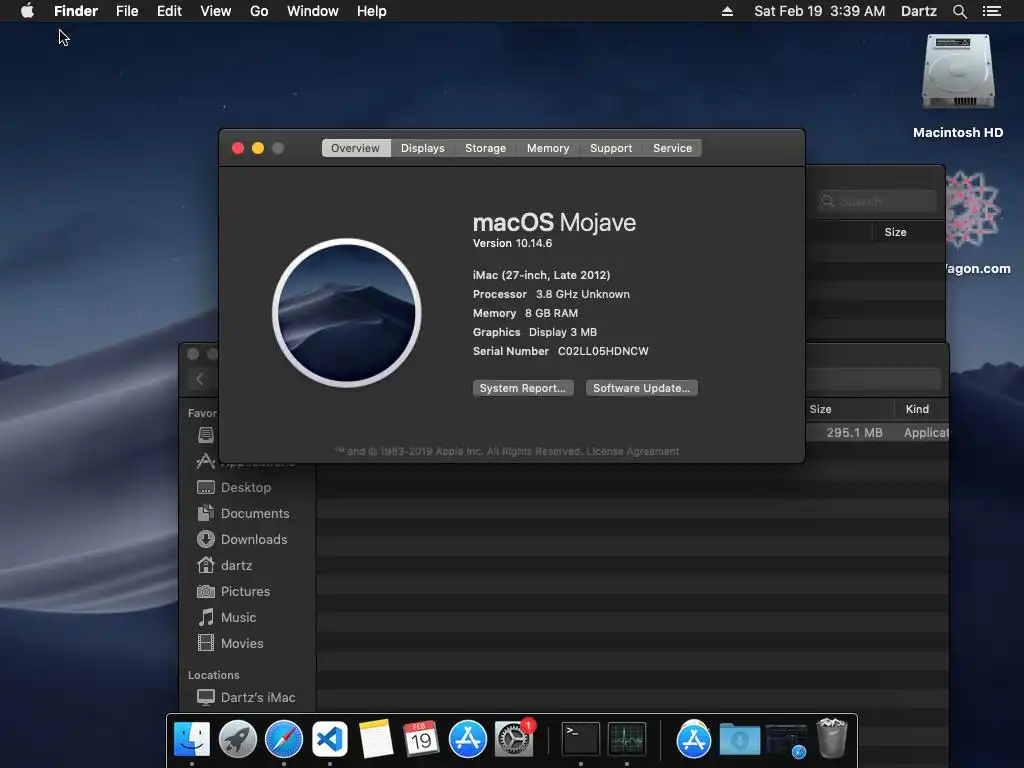Screen dimensions: 1024x768
Task: Launch Launchpad rocket icon in Dock
Action: tap(238, 739)
